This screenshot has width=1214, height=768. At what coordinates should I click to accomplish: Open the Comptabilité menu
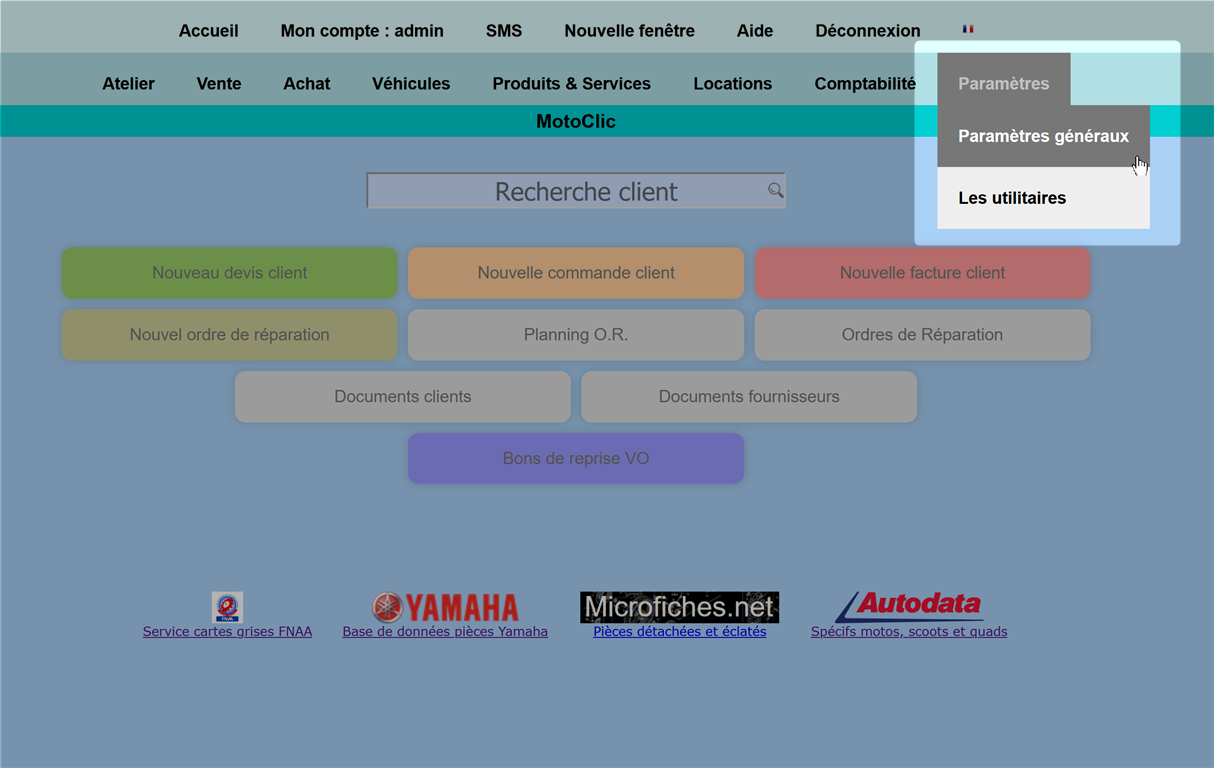point(865,83)
